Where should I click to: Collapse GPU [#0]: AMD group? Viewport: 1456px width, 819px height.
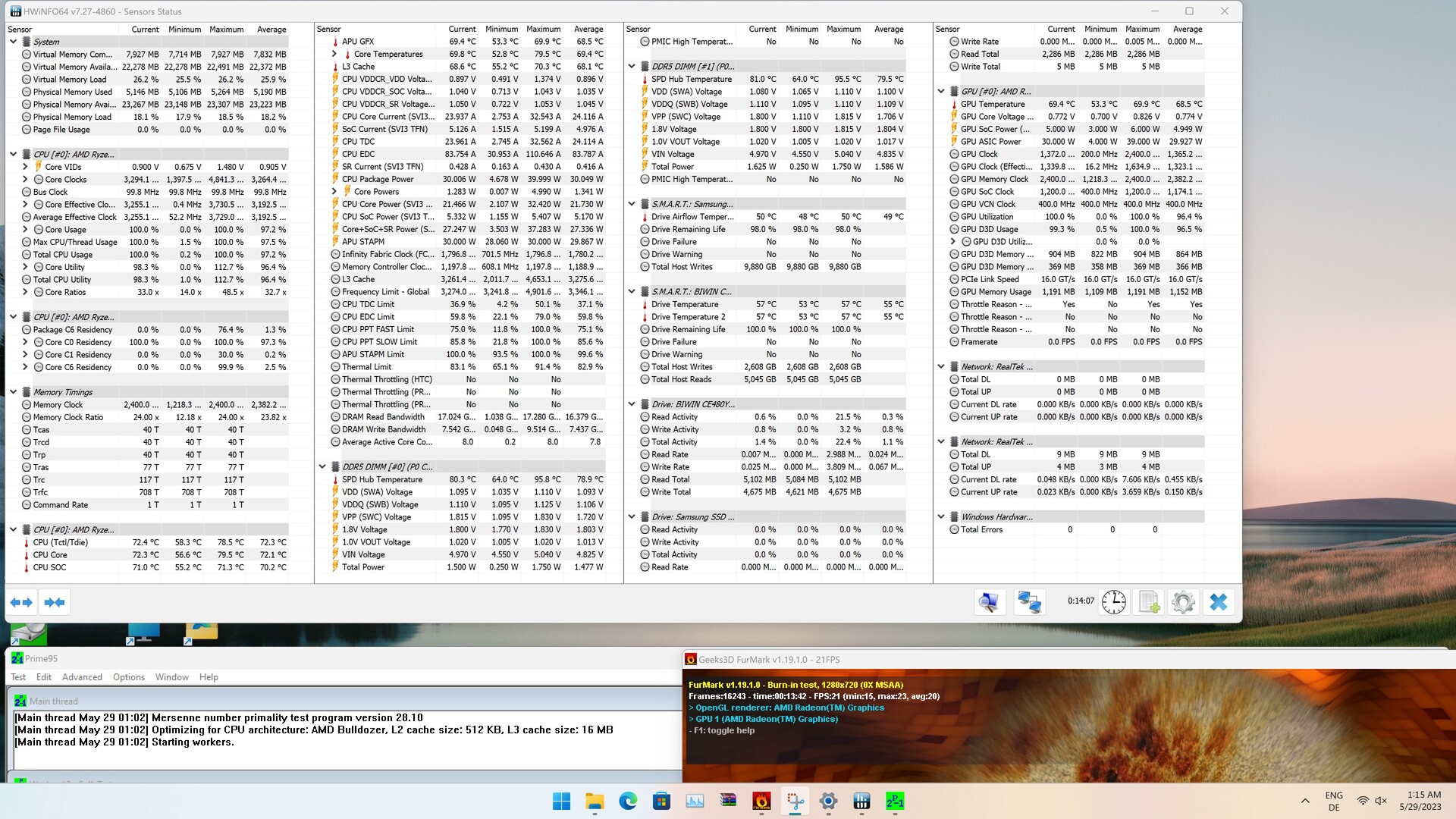(x=941, y=91)
